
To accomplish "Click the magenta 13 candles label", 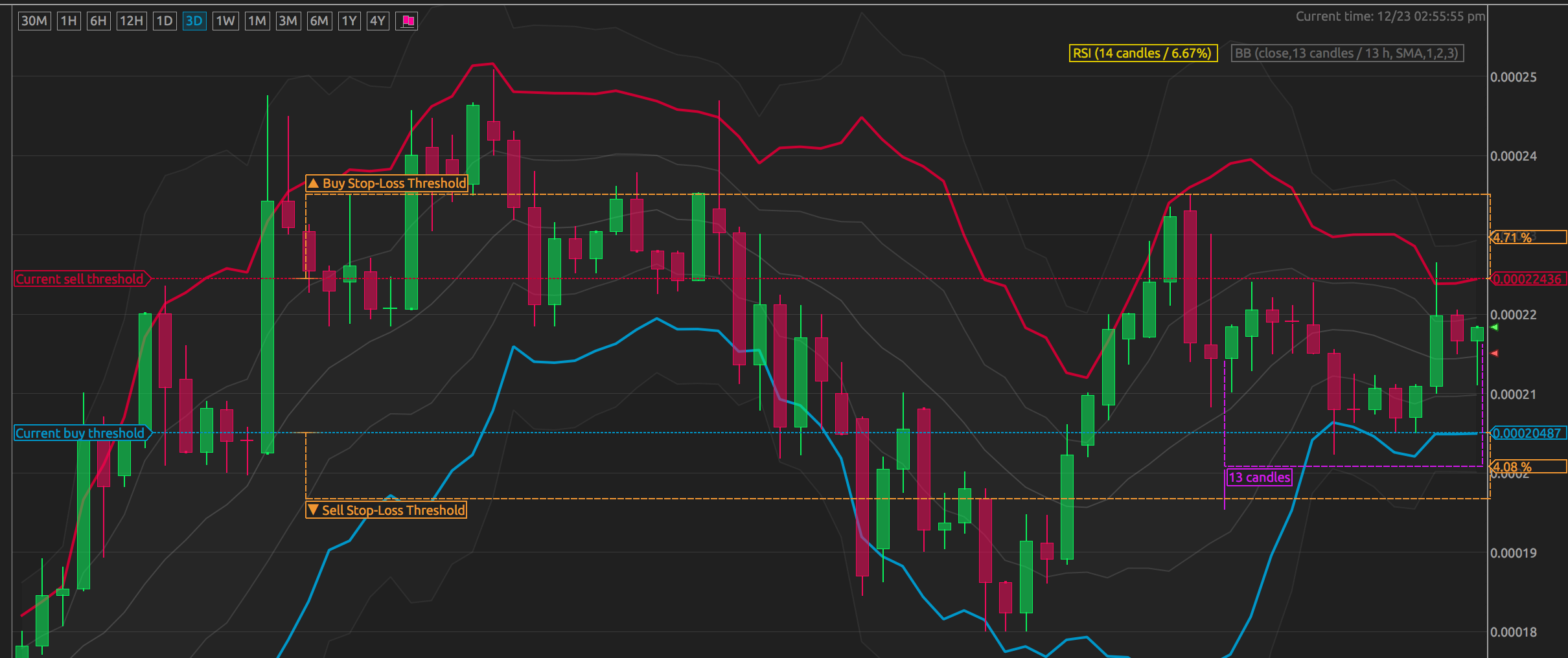I will point(1260,478).
